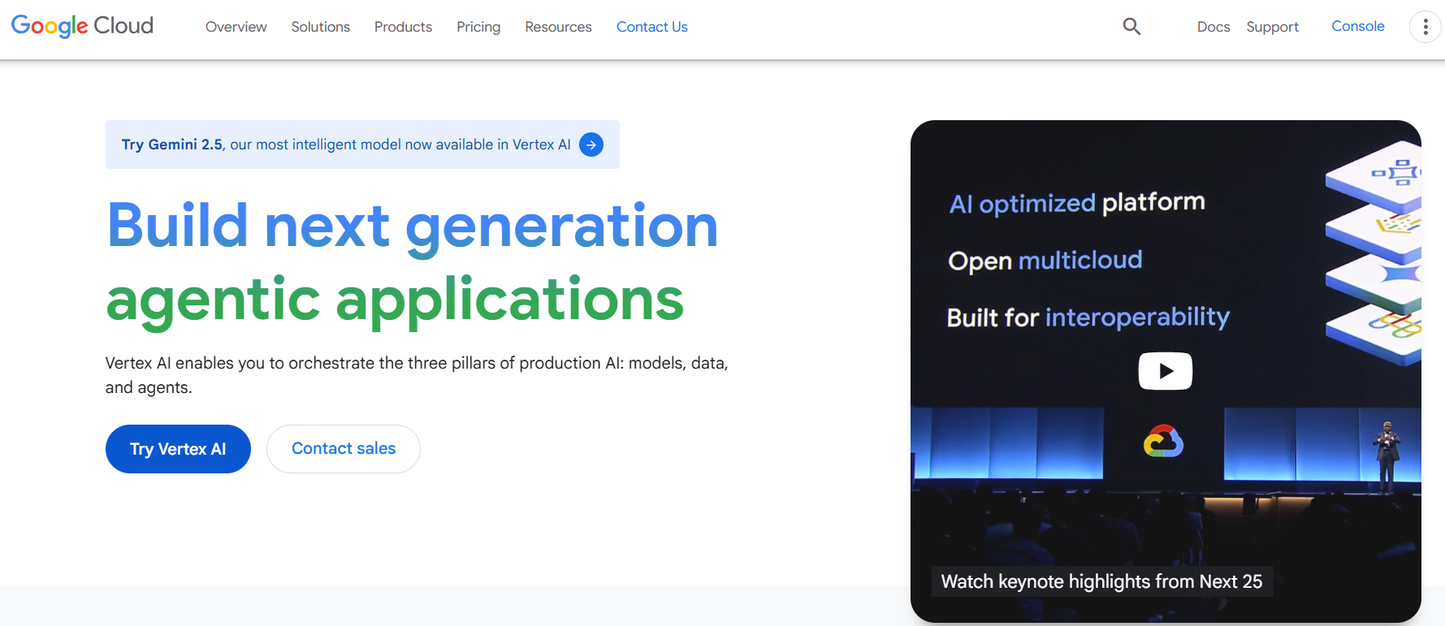Viewport: 1445px width, 626px height.
Task: Click 'AI optimized platform' text in video
Action: coord(1077,203)
